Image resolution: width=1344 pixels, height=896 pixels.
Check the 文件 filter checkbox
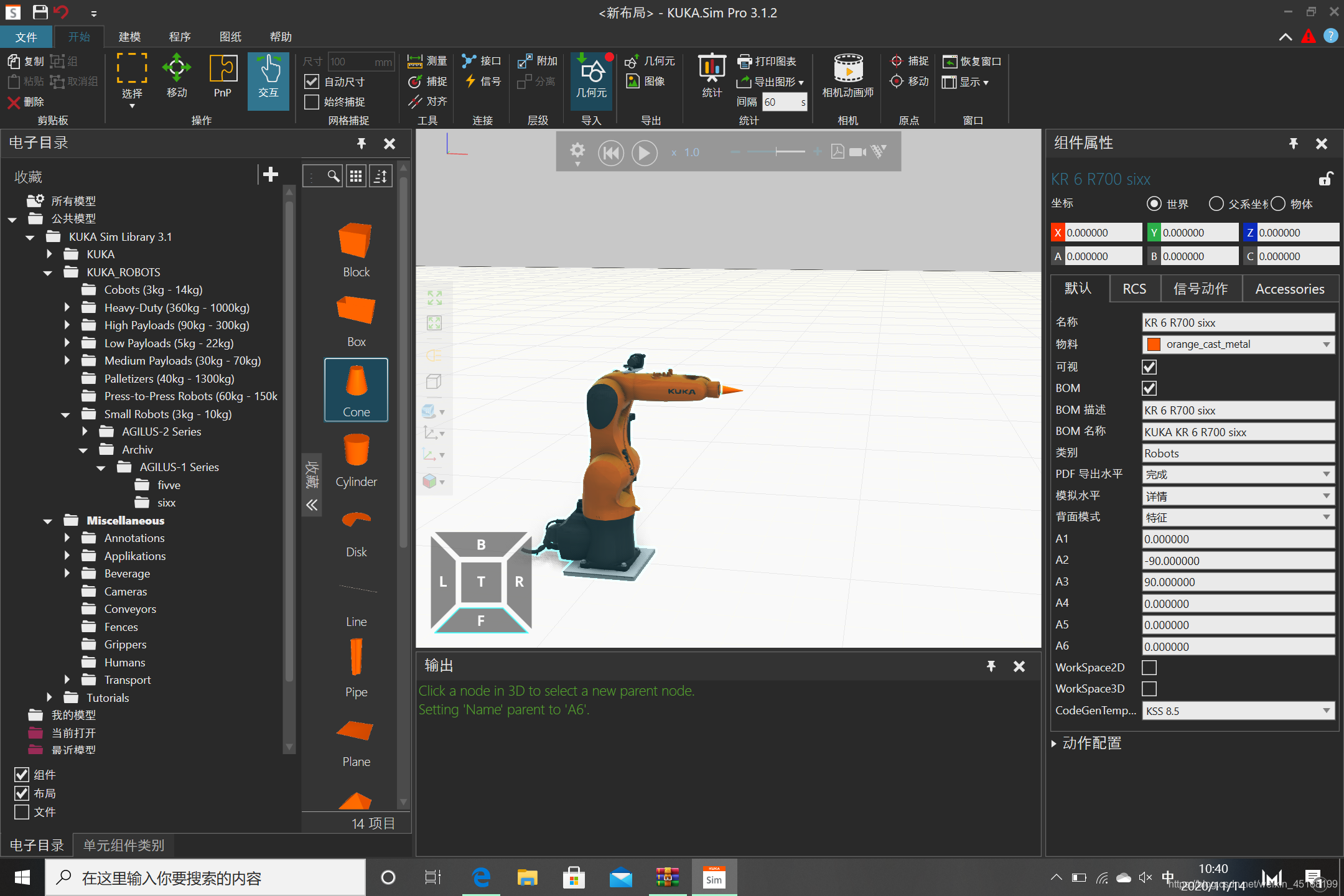[x=22, y=812]
